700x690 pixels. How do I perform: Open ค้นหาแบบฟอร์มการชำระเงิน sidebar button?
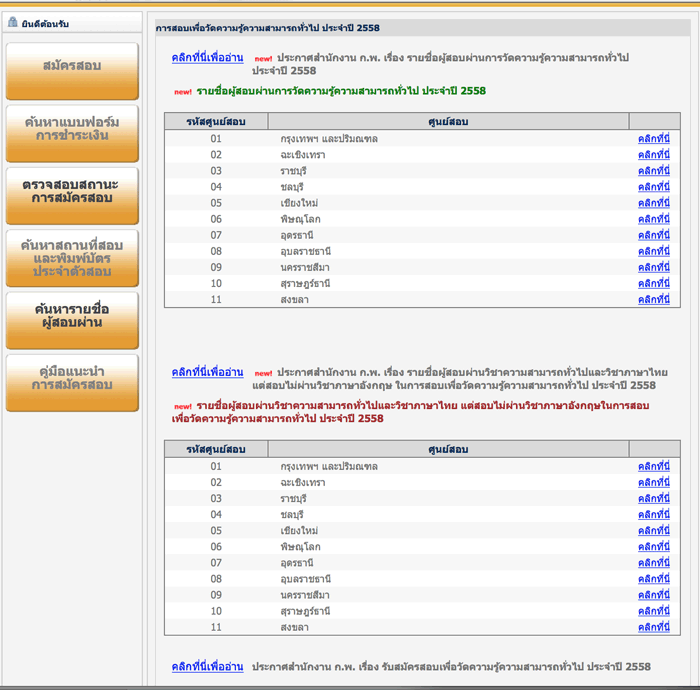pos(71,129)
